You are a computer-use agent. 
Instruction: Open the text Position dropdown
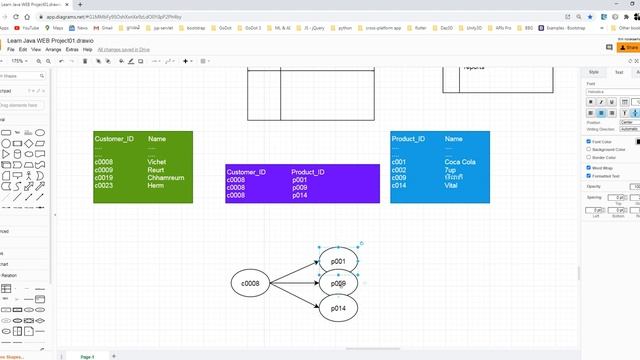point(629,122)
